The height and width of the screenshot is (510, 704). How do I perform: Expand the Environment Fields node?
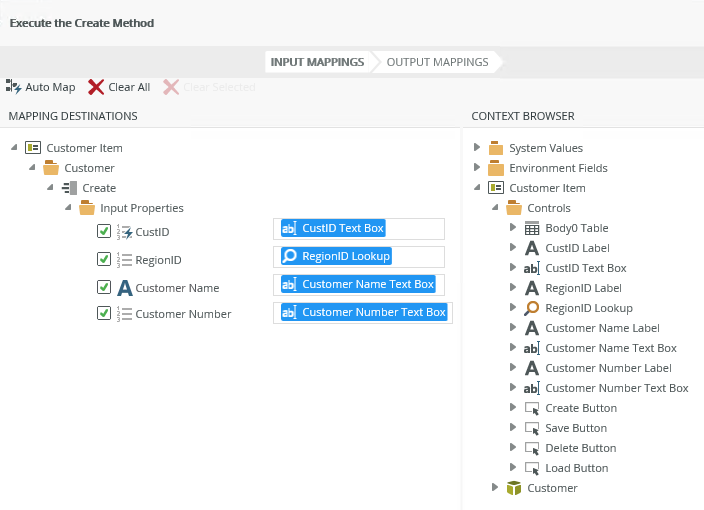coord(477,168)
